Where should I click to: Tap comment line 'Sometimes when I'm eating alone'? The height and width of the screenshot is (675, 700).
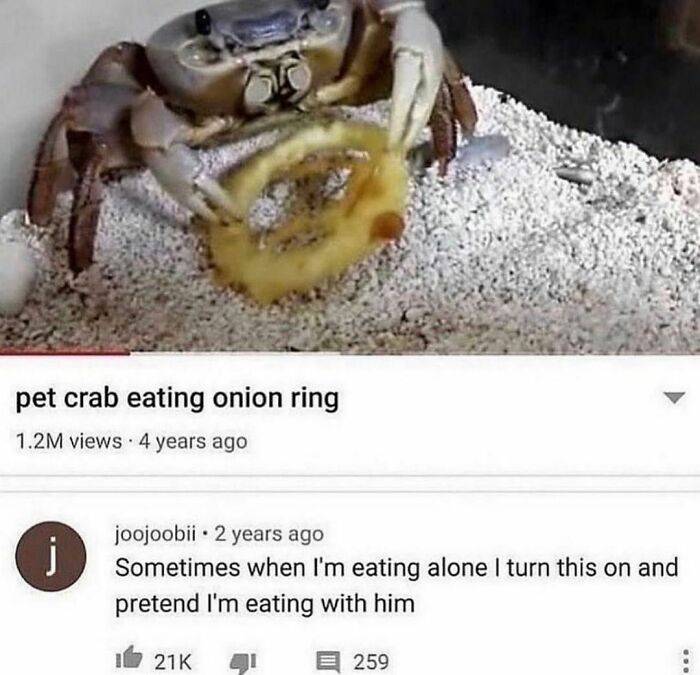tap(301, 567)
